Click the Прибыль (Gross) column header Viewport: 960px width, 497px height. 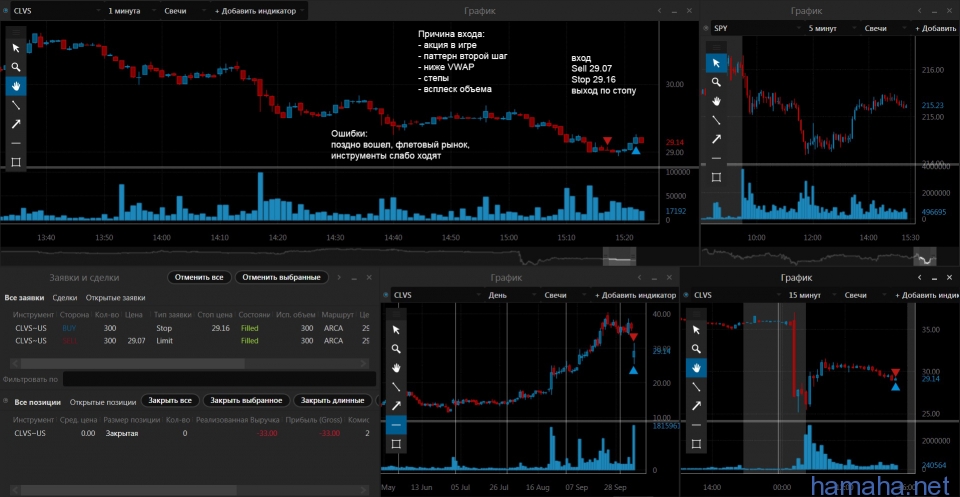313,420
